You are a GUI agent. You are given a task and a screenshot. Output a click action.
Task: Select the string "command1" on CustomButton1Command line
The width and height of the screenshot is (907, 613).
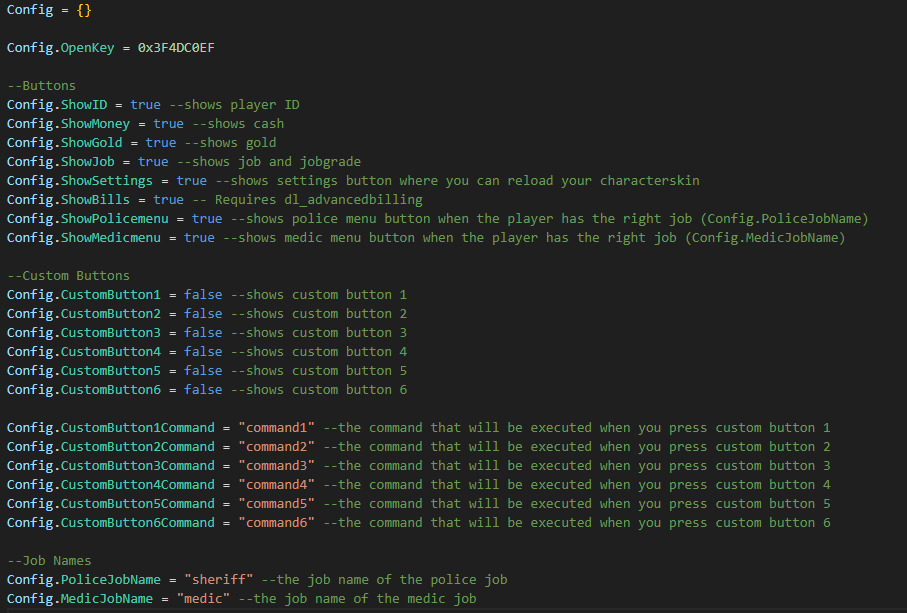[277, 427]
